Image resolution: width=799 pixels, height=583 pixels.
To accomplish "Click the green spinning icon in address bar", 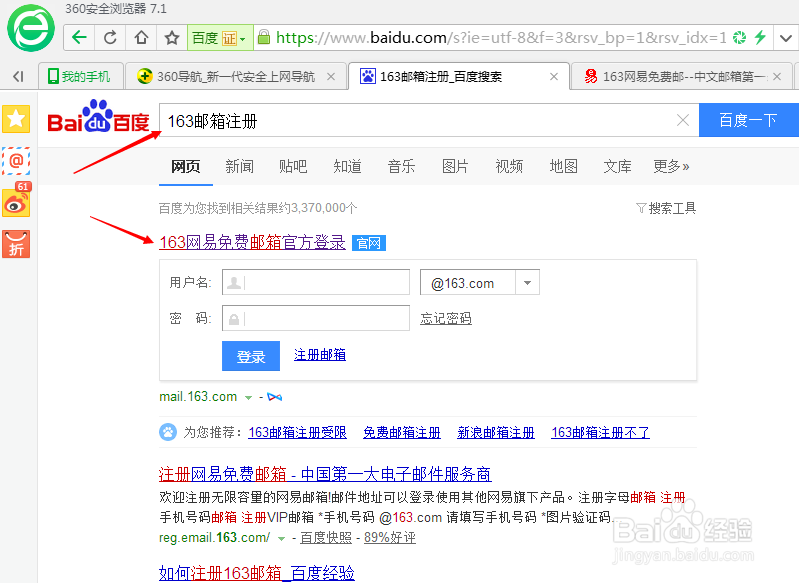I will [739, 37].
